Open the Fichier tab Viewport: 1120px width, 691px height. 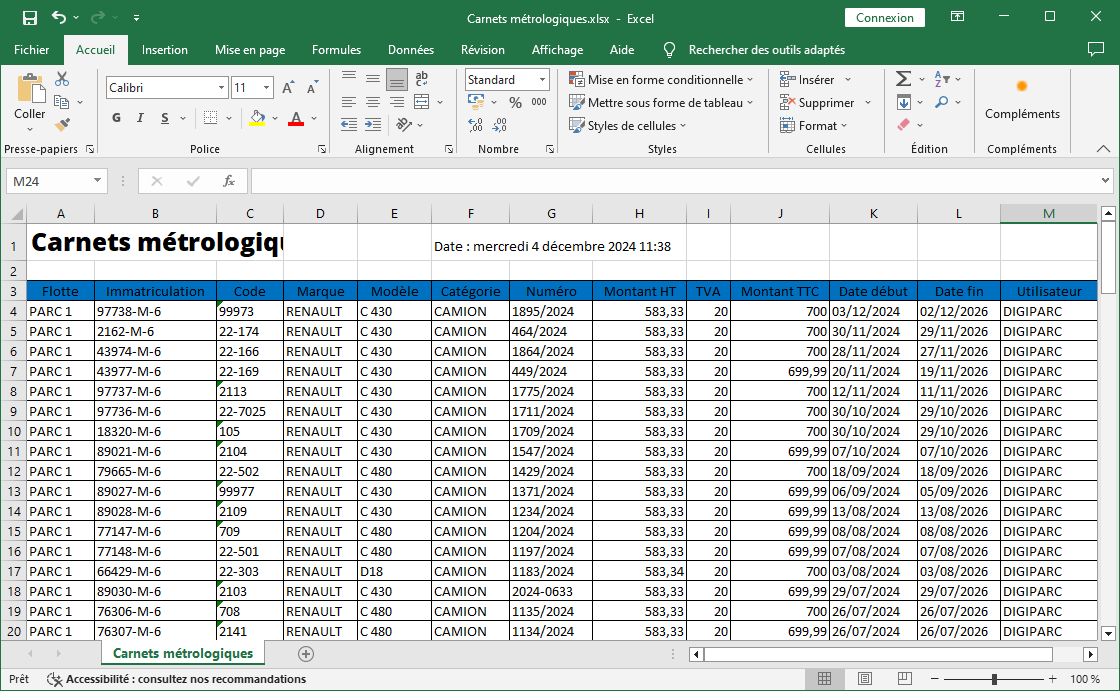(x=31, y=49)
